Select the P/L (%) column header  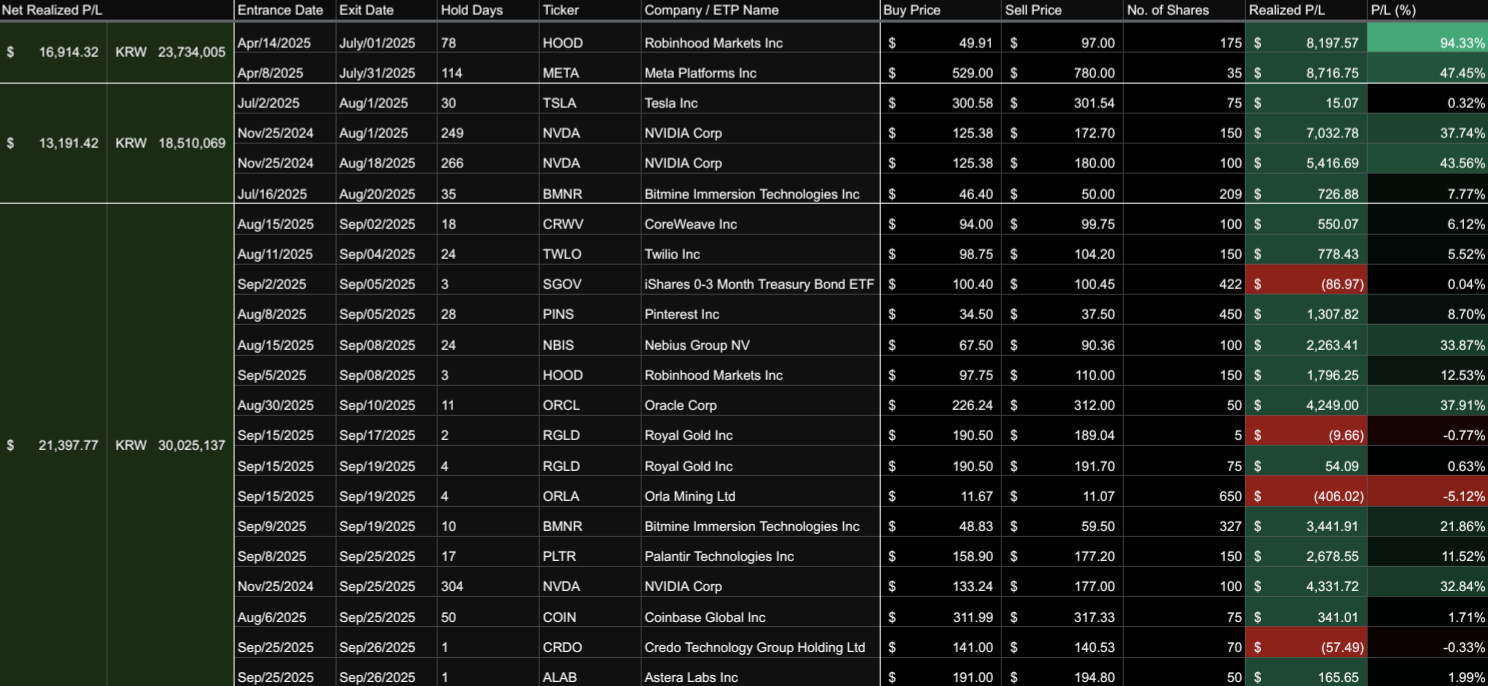click(1427, 10)
